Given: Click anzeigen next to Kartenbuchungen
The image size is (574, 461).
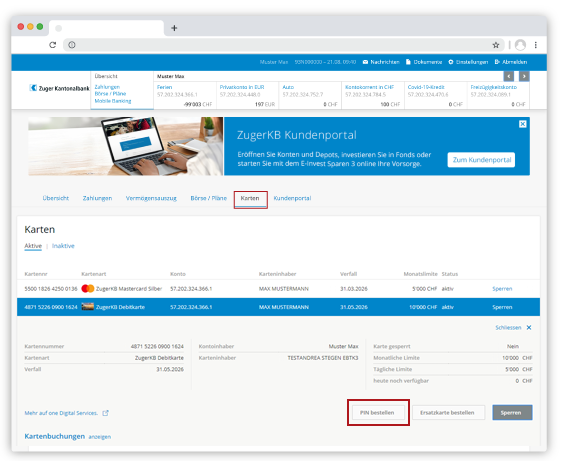Looking at the screenshot, I should (100, 437).
